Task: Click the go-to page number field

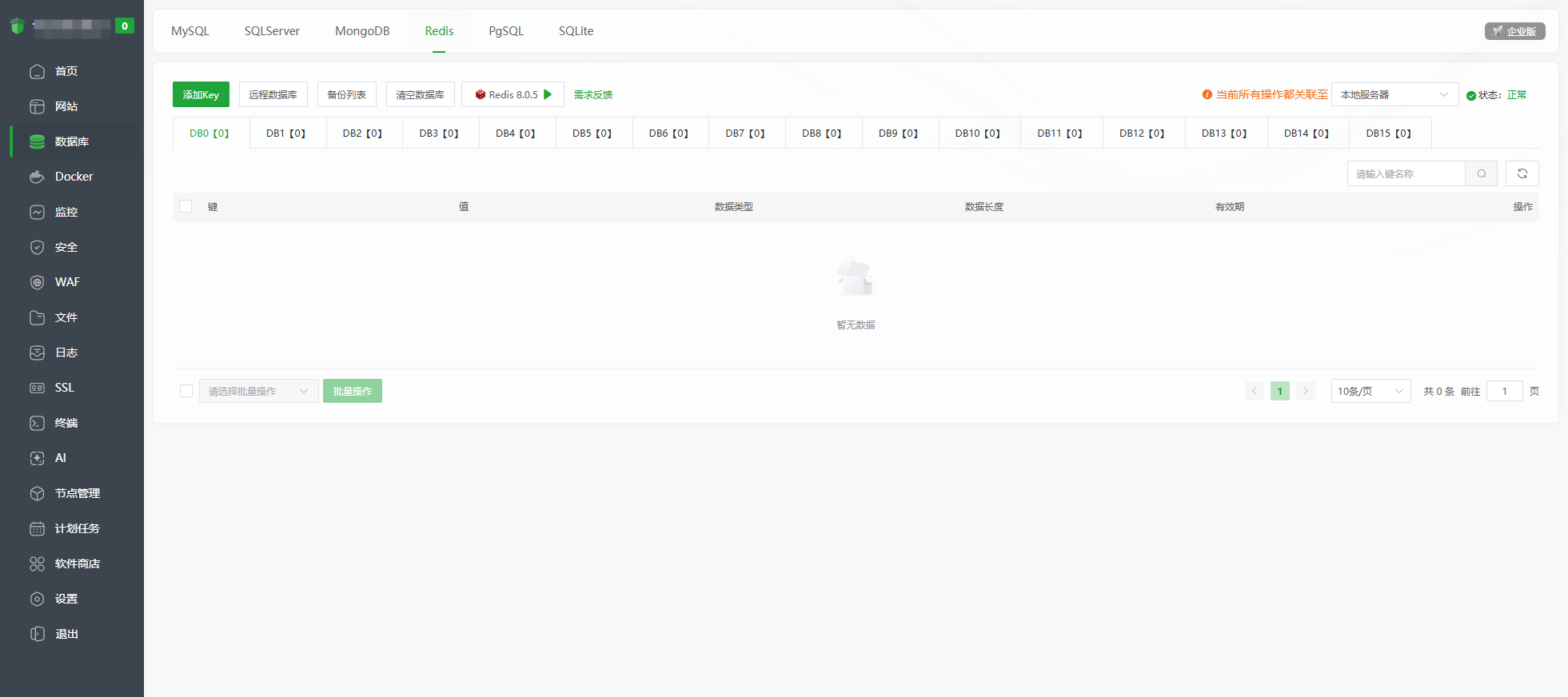Action: 1504,391
